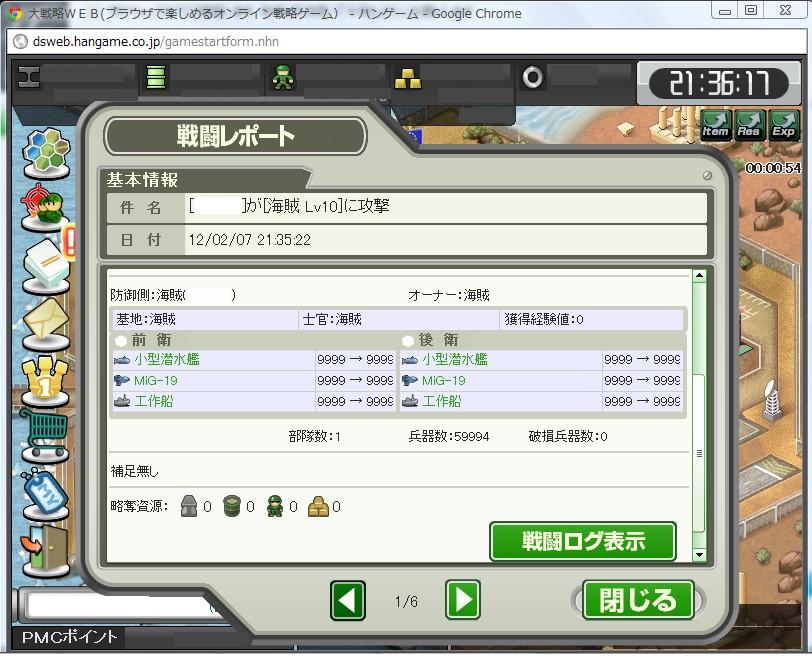Click the 後衛 section header
The width and height of the screenshot is (812, 656).
click(x=438, y=340)
